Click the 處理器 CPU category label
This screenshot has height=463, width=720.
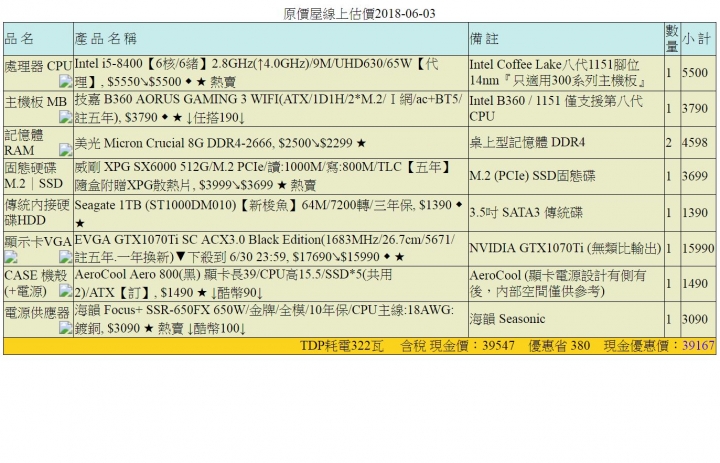[x=38, y=66]
